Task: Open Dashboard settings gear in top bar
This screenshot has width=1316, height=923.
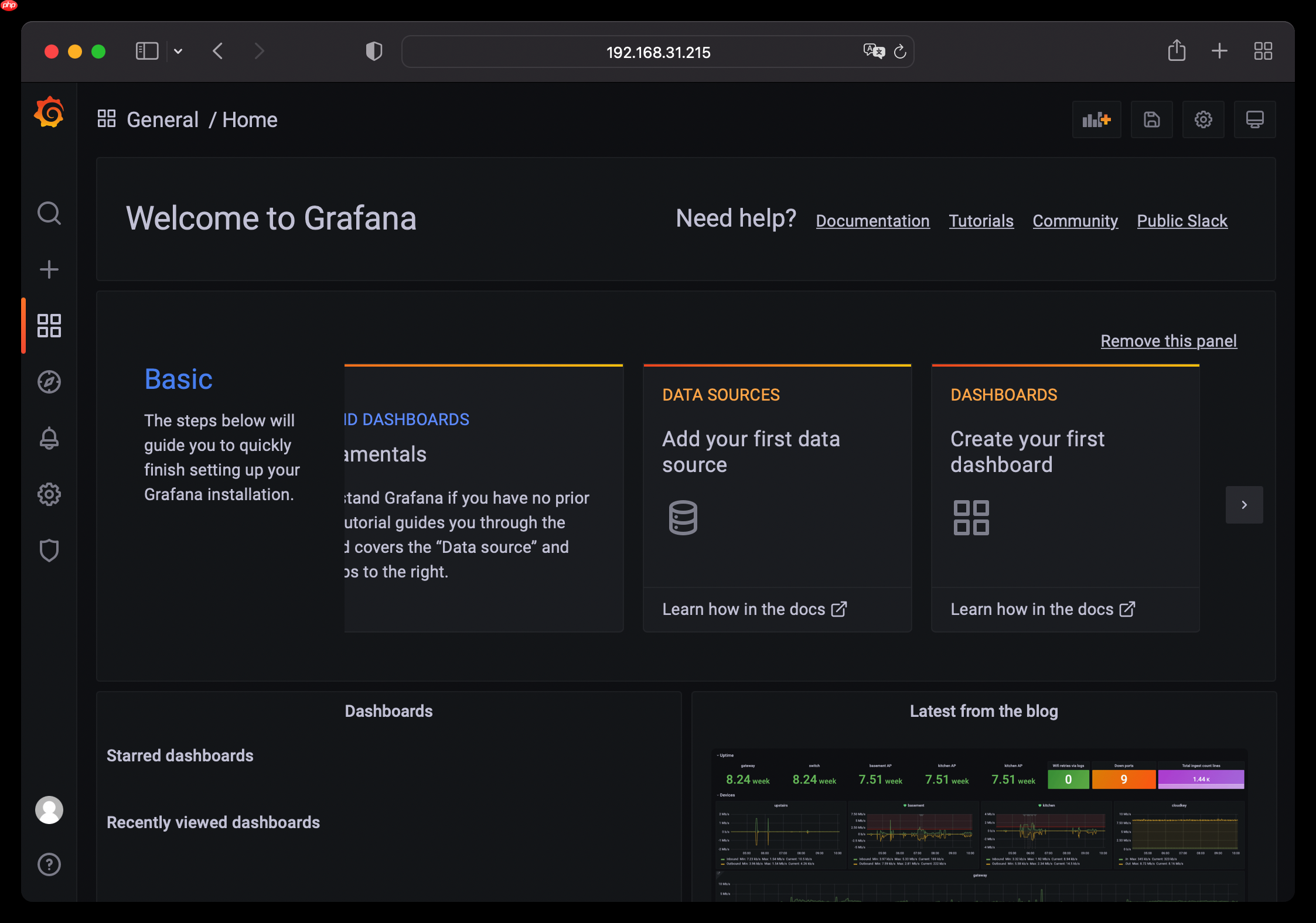Action: 1204,119
